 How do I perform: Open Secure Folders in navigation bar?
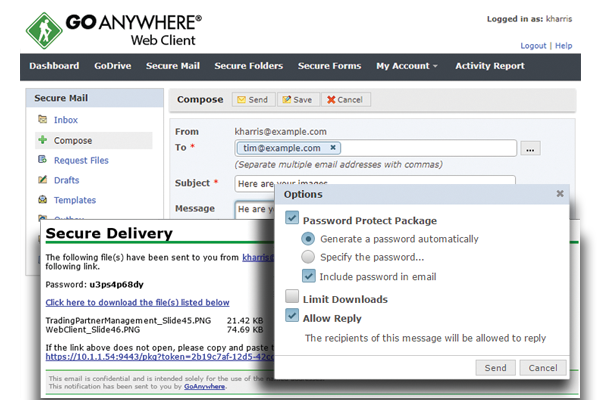pyautogui.click(x=249, y=66)
